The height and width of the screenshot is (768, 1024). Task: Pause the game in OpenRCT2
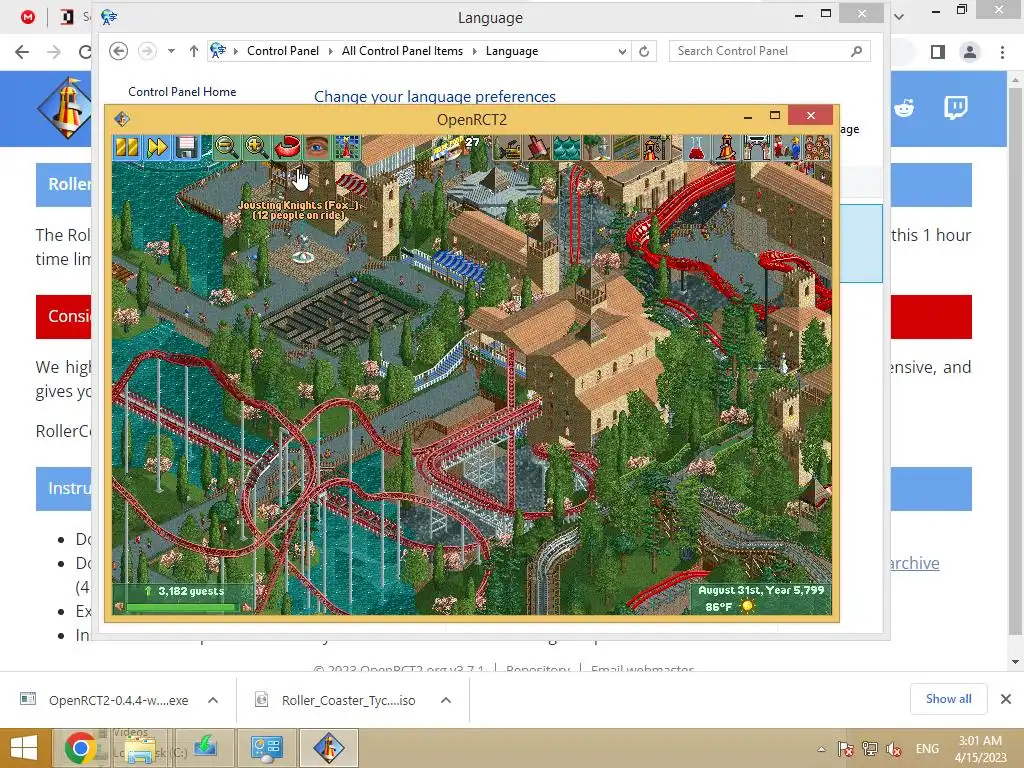click(127, 148)
